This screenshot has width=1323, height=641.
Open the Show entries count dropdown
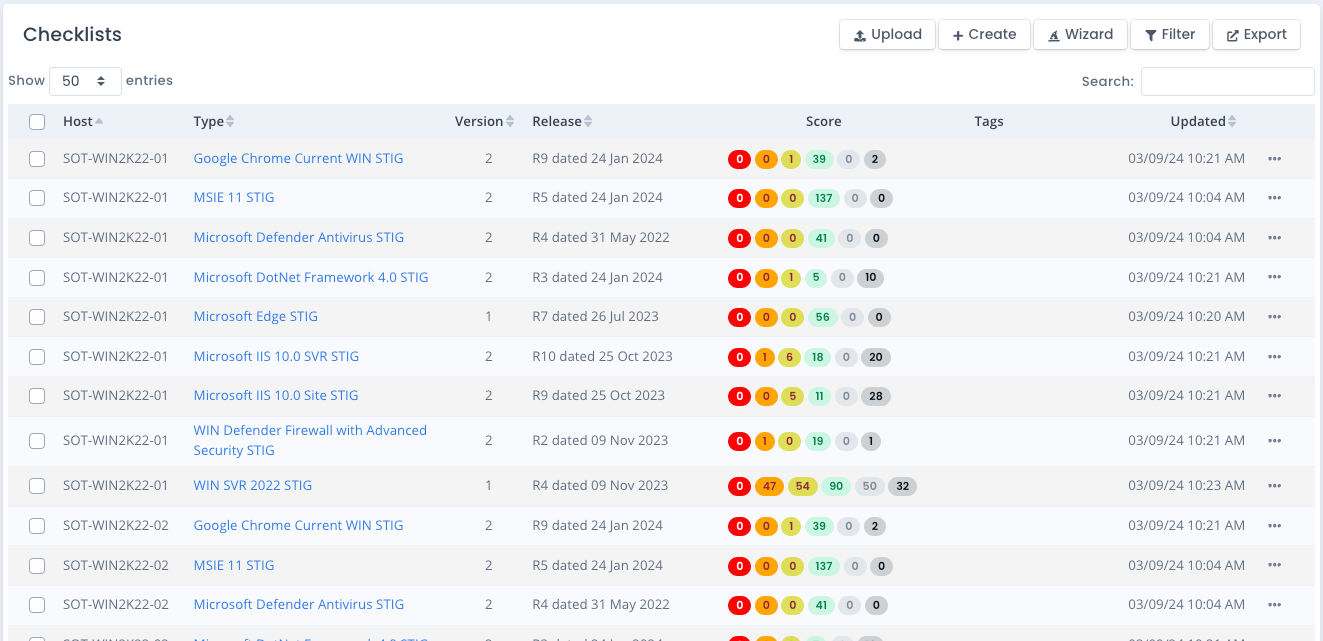[85, 81]
